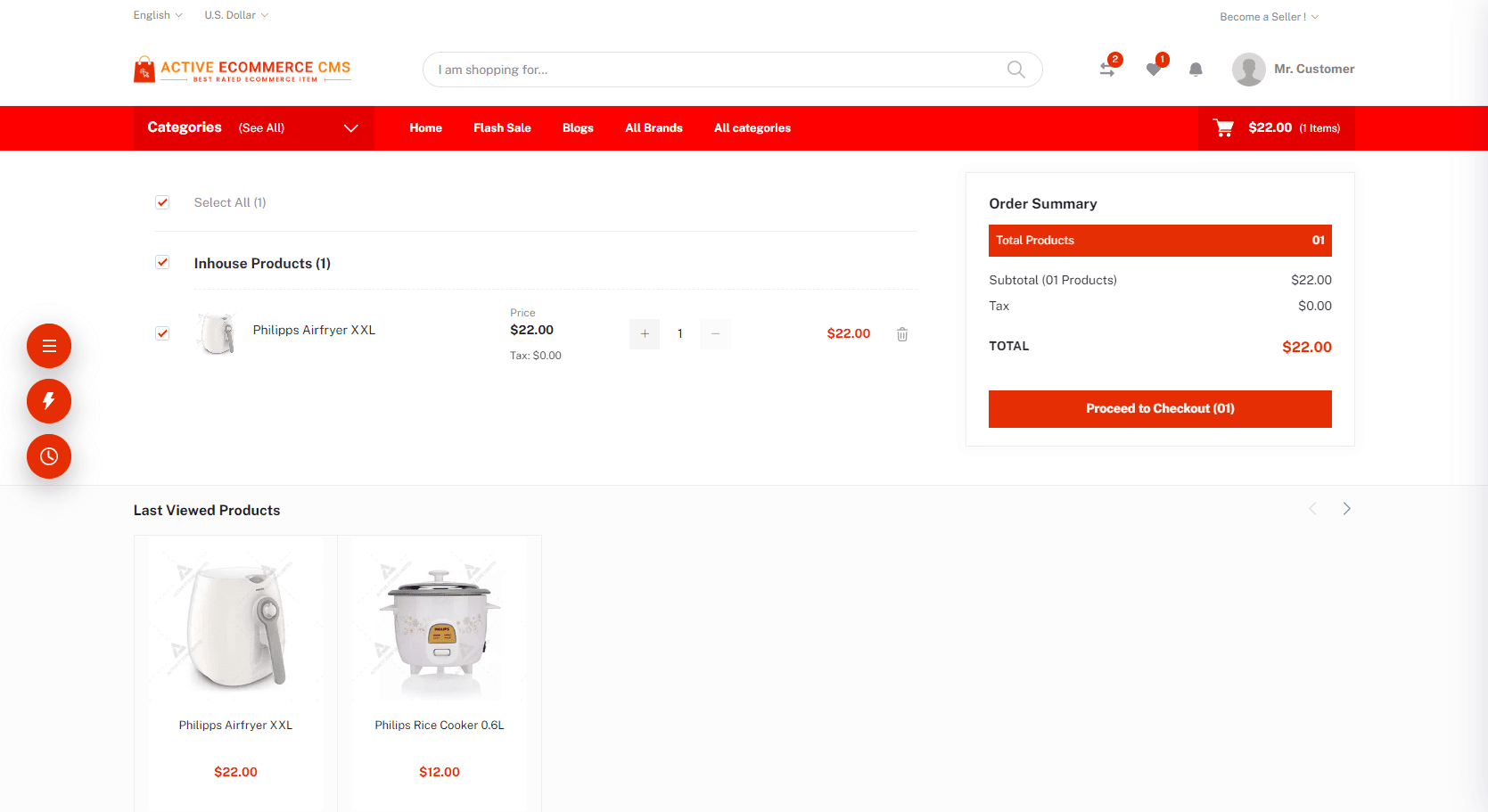1488x812 pixels.
Task: Toggle the Select All checkbox
Action: (162, 202)
